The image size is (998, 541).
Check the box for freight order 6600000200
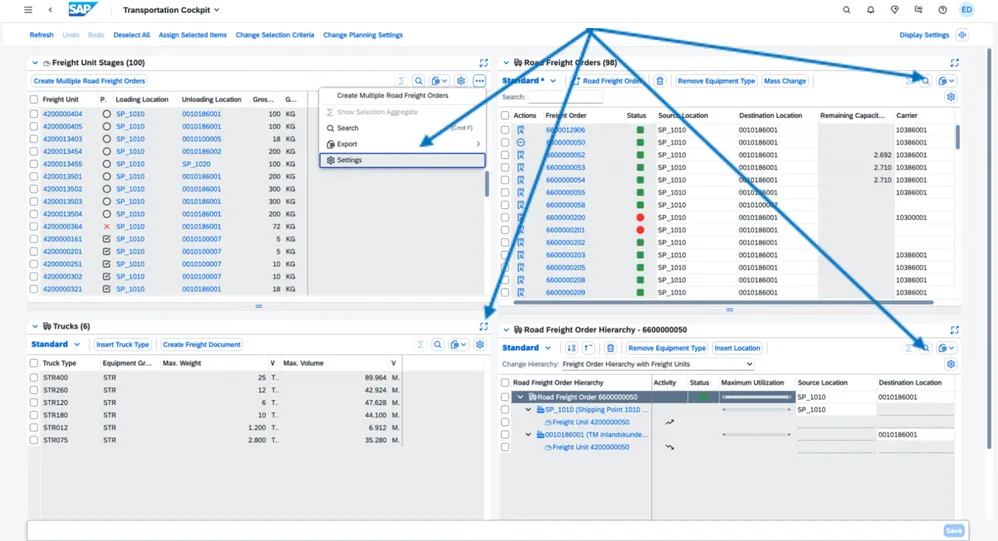tap(505, 218)
